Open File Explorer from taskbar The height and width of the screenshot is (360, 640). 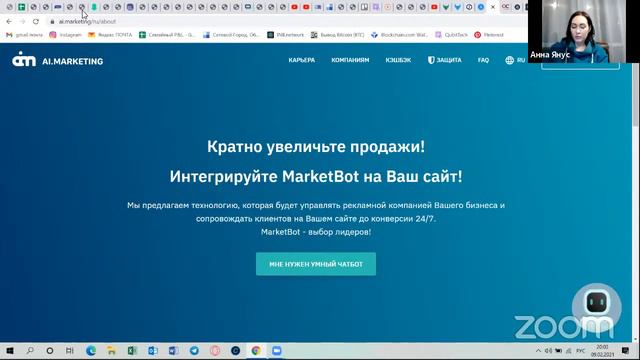tap(111, 351)
